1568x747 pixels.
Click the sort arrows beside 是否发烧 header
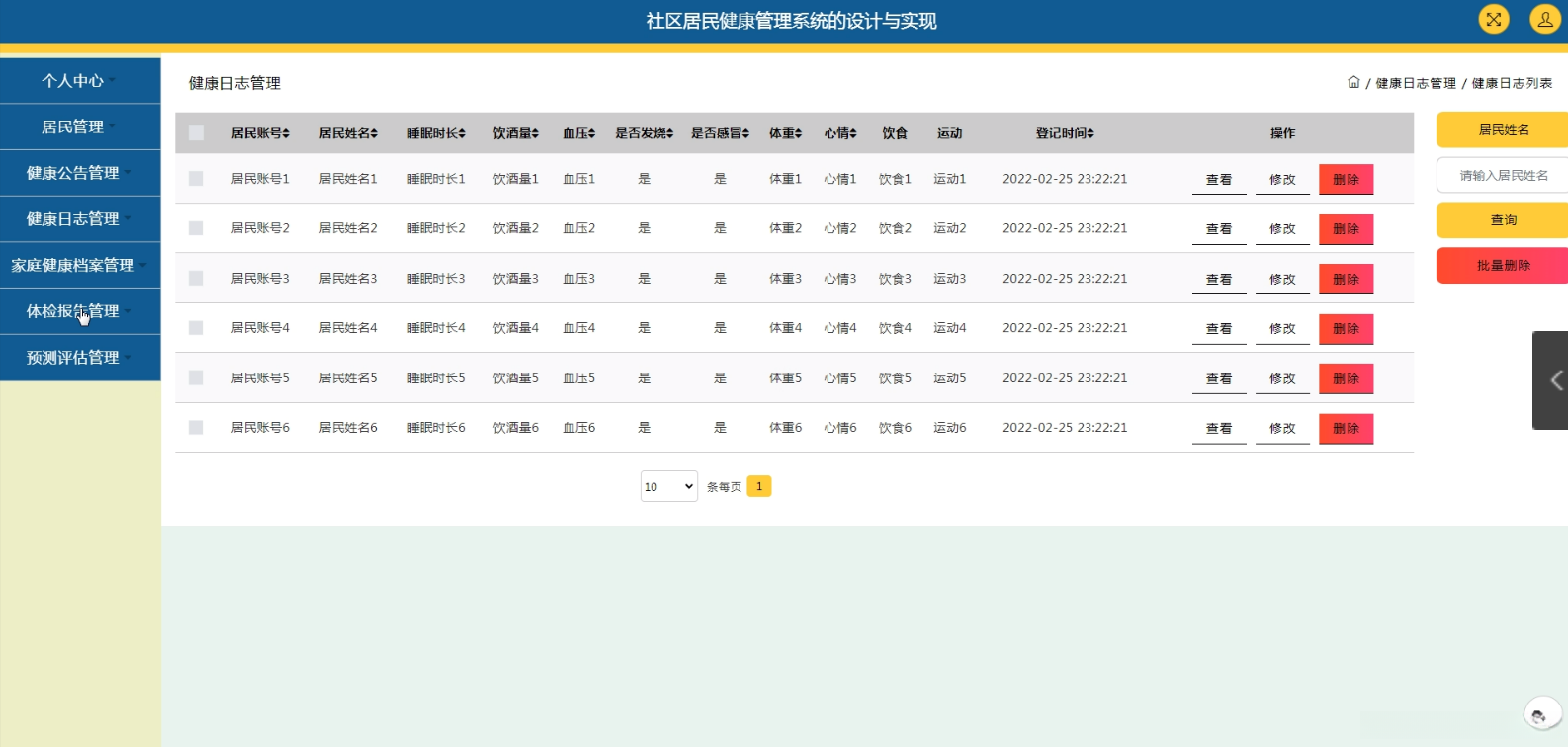pos(669,133)
